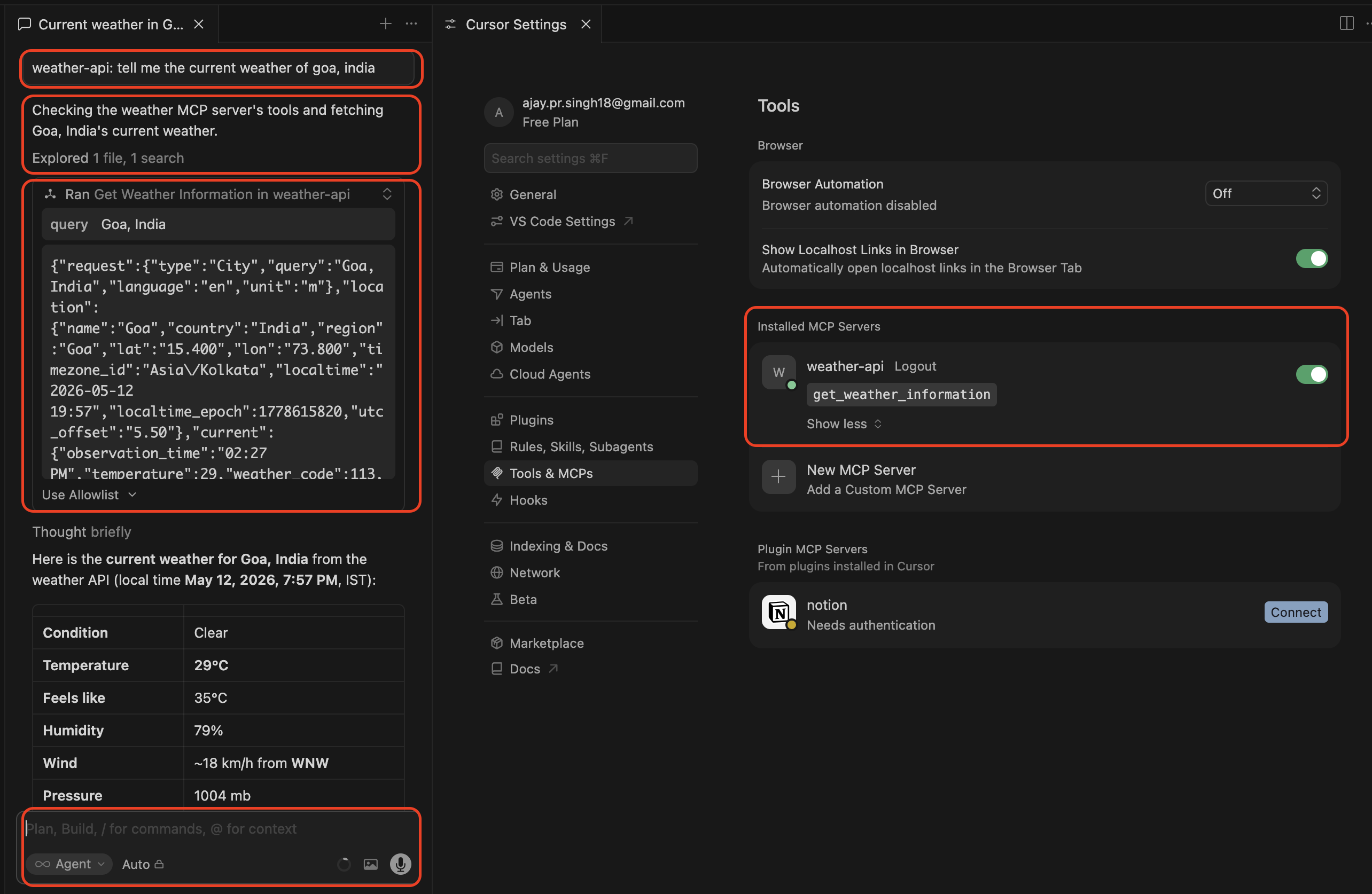This screenshot has height=894, width=1372.
Task: Close the Cursor Settings tab
Action: pyautogui.click(x=586, y=24)
